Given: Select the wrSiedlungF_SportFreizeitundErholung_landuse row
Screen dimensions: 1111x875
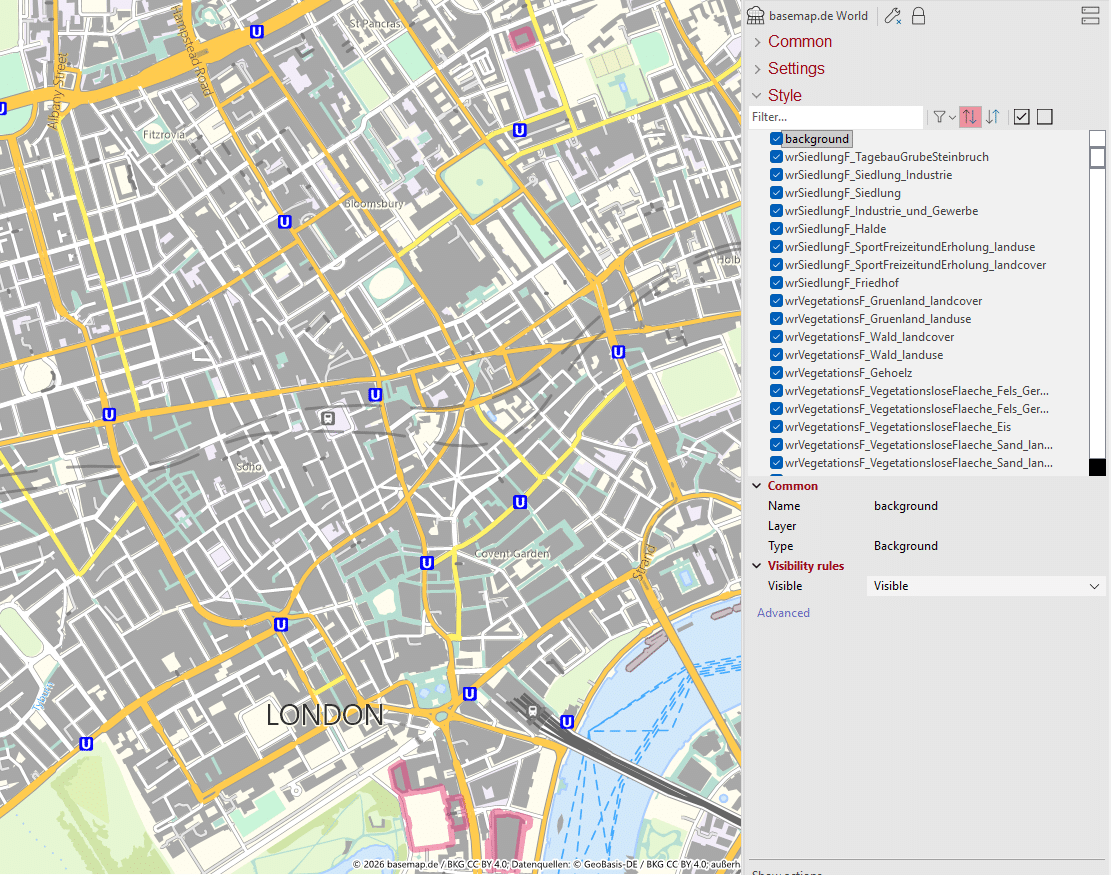Looking at the screenshot, I should 910,247.
